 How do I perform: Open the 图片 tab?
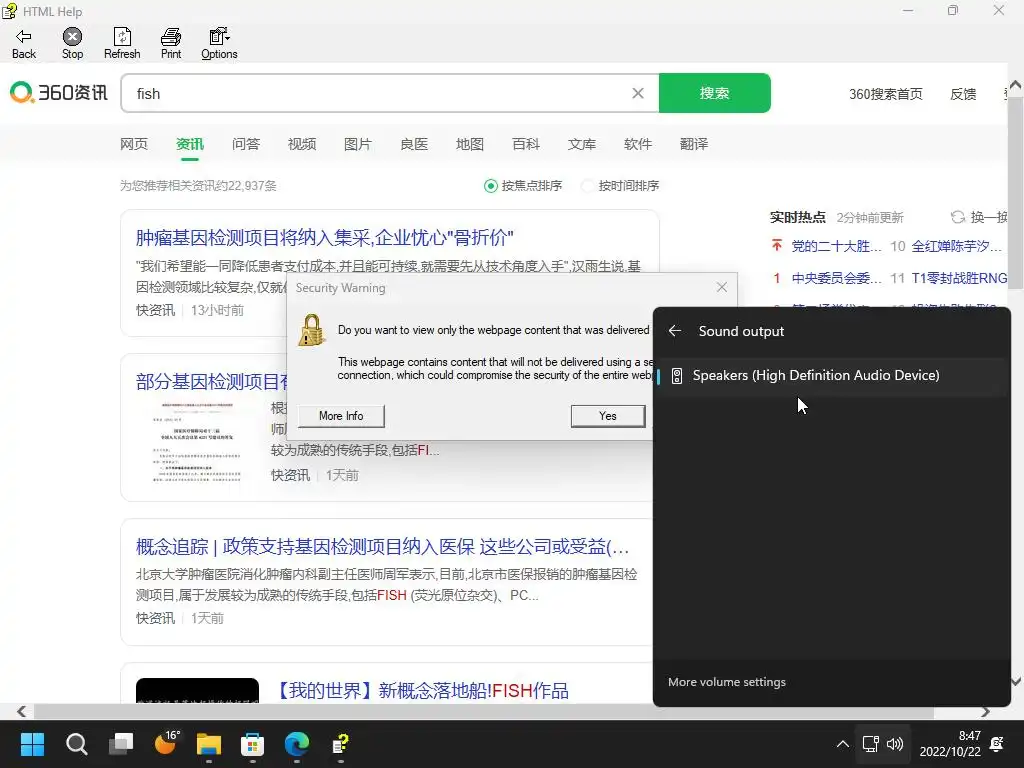tap(358, 144)
